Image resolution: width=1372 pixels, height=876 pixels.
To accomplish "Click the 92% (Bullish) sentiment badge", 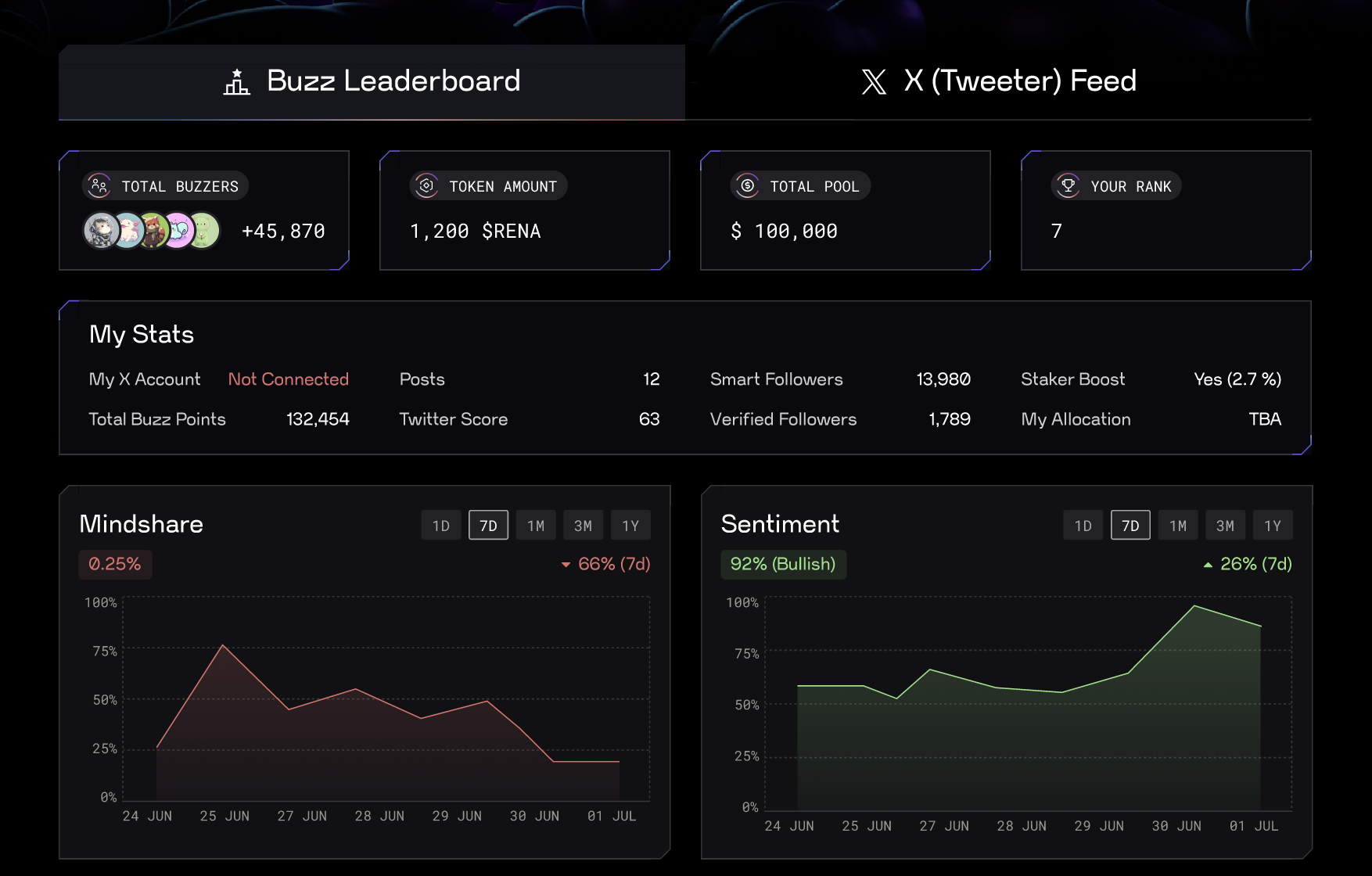I will pyautogui.click(x=783, y=564).
